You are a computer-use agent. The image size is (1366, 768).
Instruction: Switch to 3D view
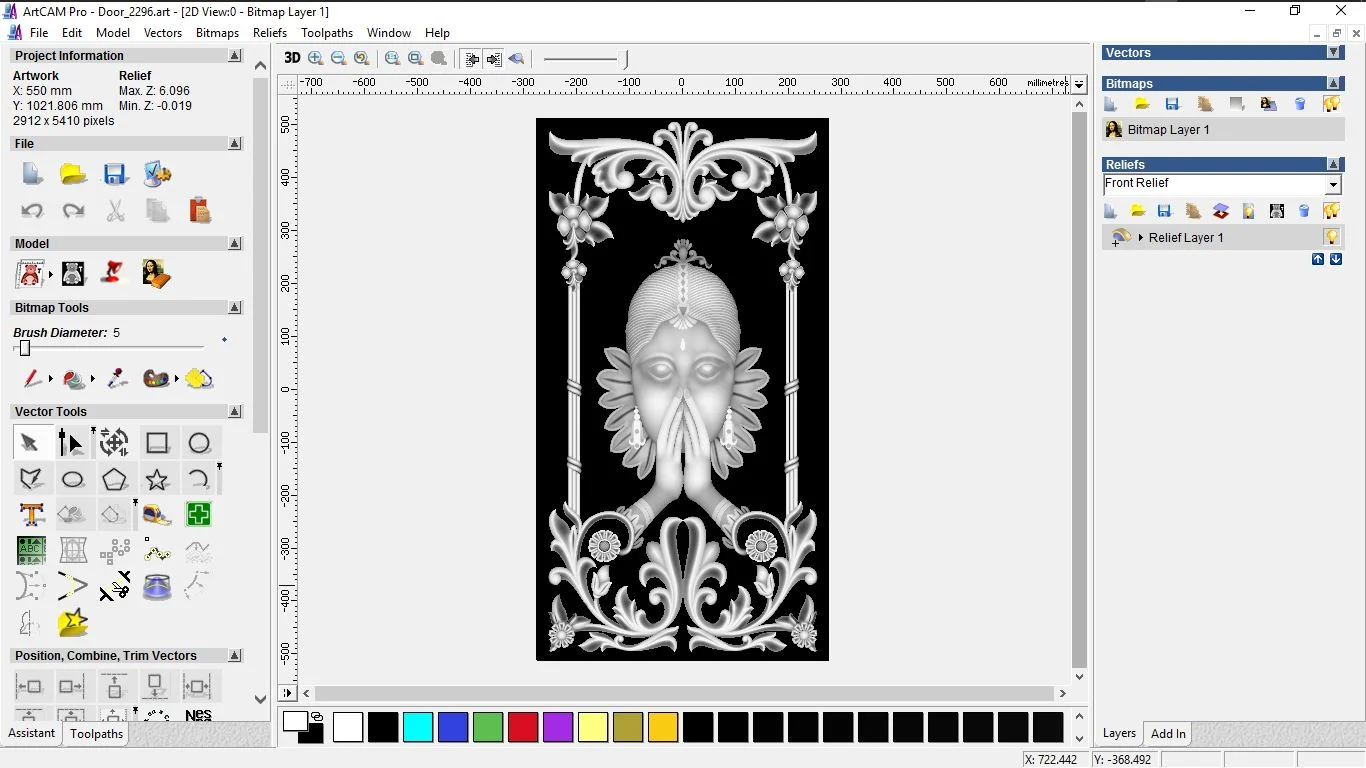pyautogui.click(x=292, y=58)
